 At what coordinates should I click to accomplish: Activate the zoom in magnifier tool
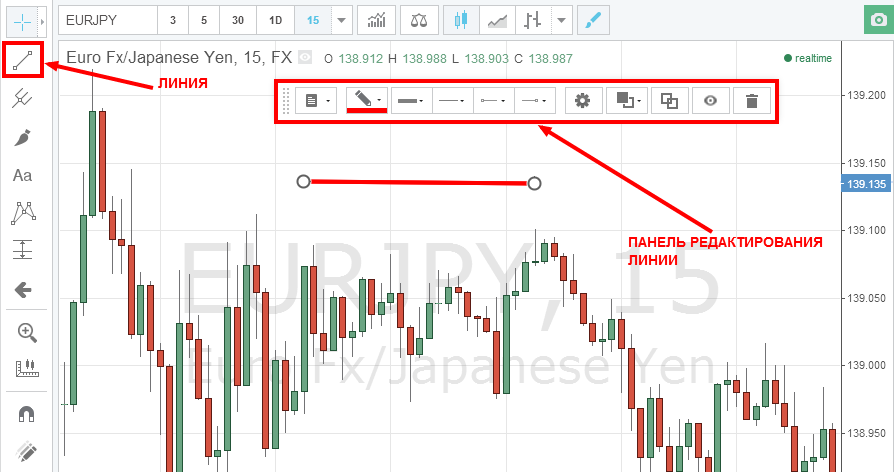click(x=27, y=332)
